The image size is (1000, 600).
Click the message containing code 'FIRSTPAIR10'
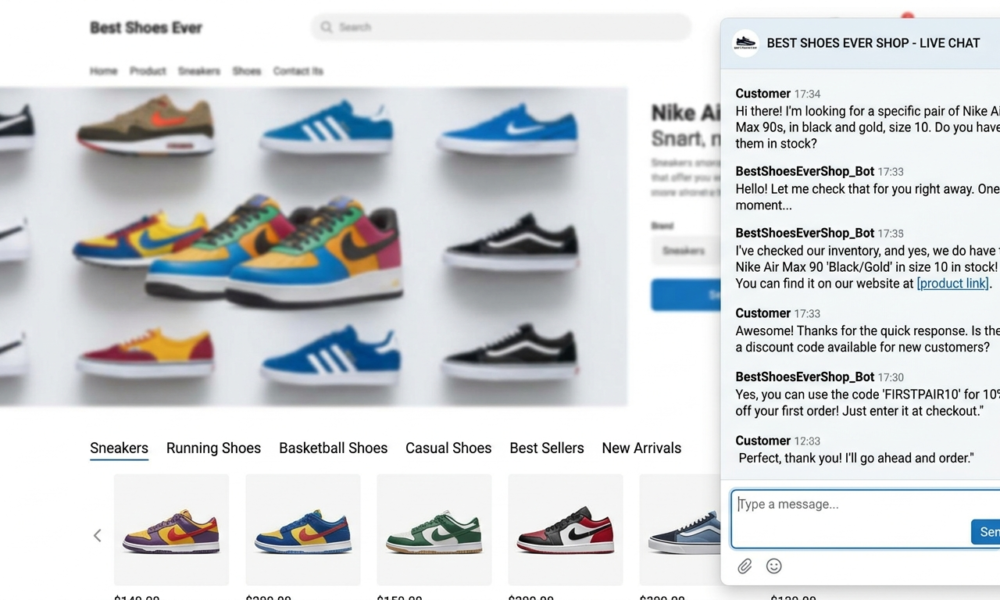pyautogui.click(x=867, y=402)
